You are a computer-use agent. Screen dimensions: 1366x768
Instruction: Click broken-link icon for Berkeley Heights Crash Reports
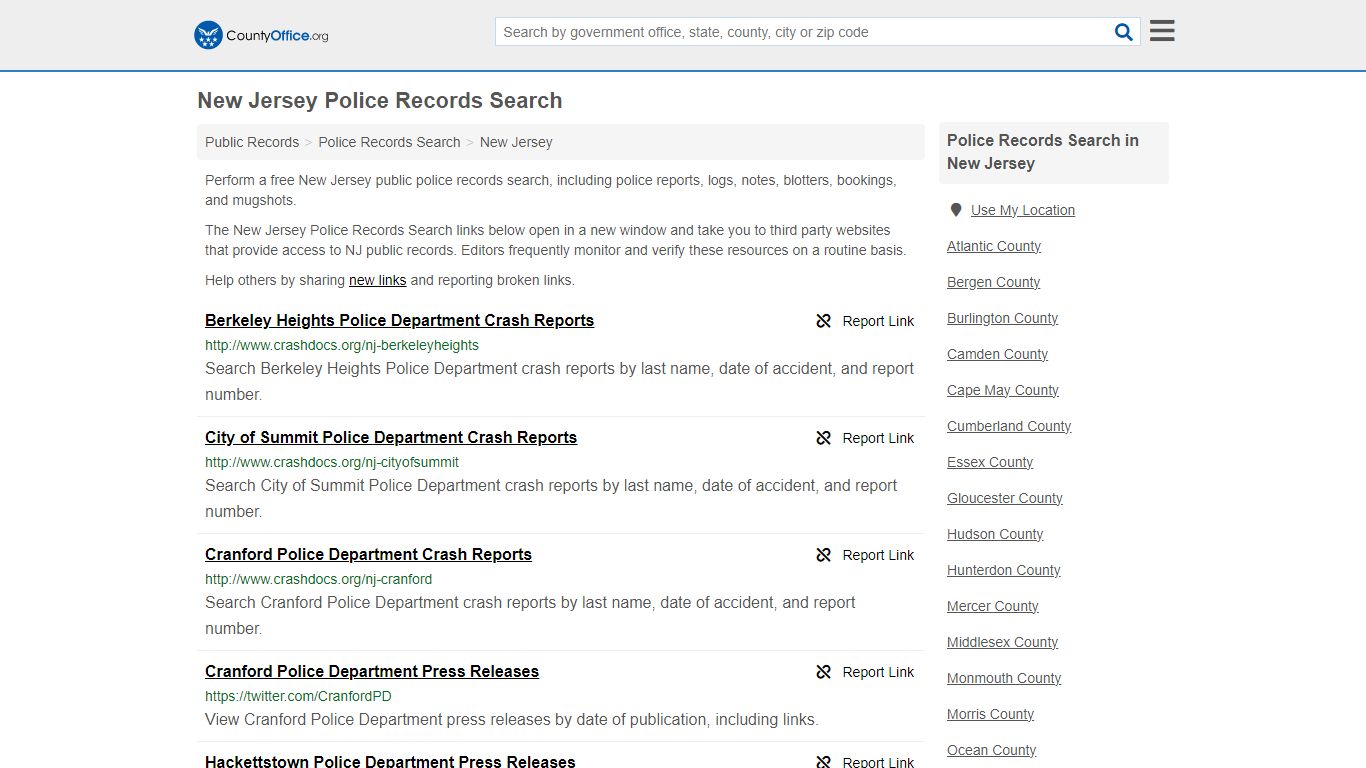[x=824, y=321]
